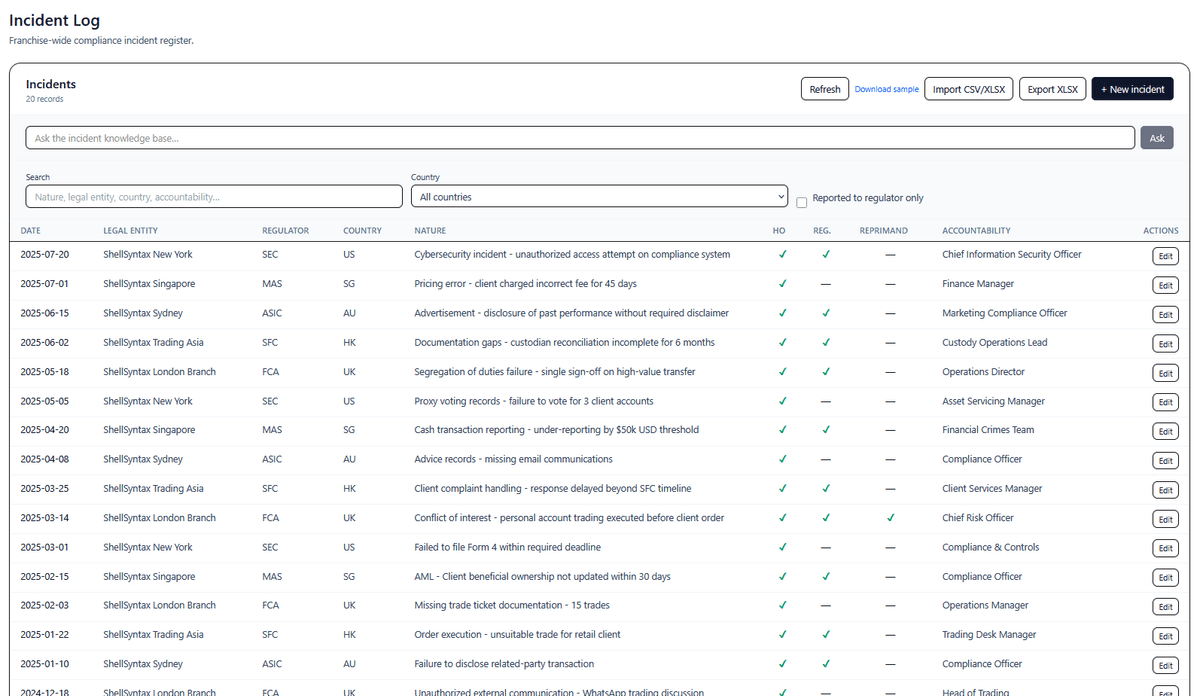Image resolution: width=1200 pixels, height=696 pixels.
Task: Click the REGULATOR column header
Action: click(x=285, y=231)
